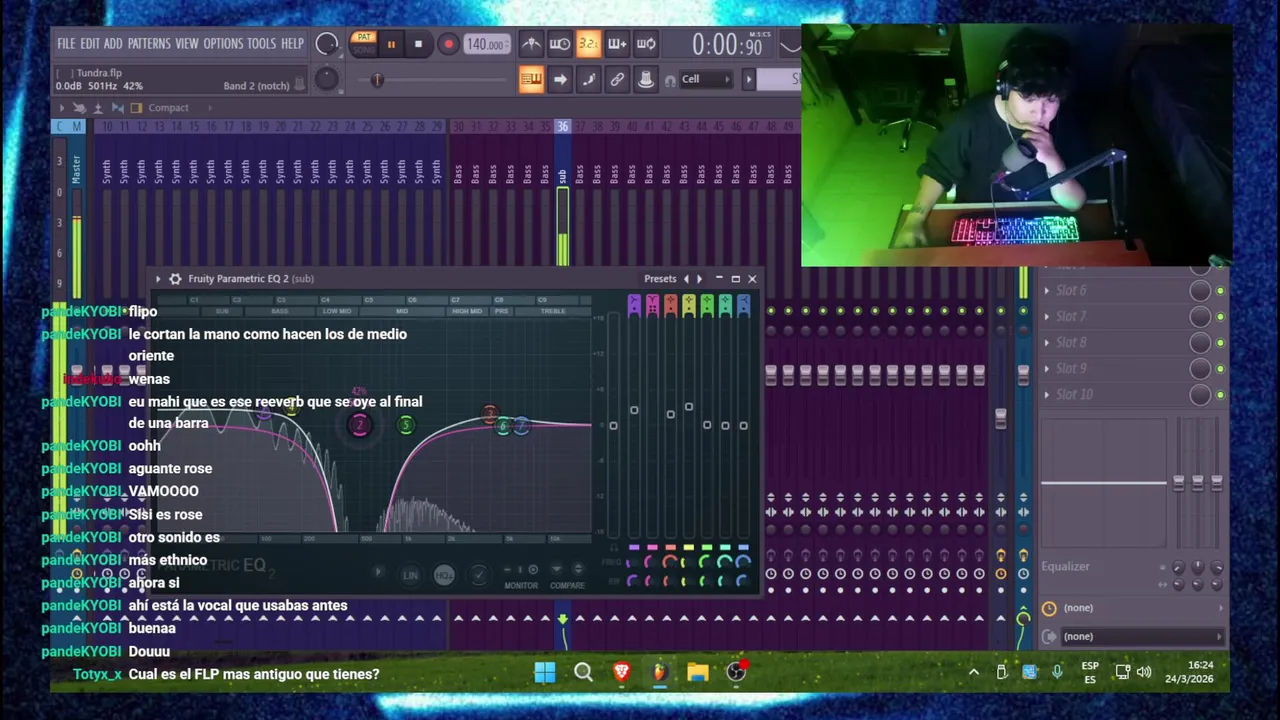Open the PATTERNS menu
The image size is (1280, 720).
pyautogui.click(x=149, y=44)
